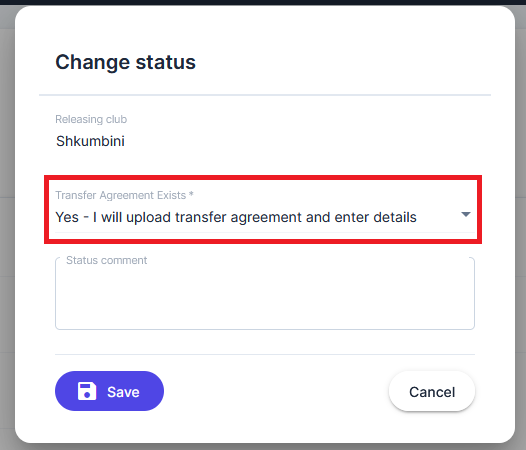Click empty area inside Status comment box bottom
Image resolution: width=526 pixels, height=450 pixels.
pos(265,315)
